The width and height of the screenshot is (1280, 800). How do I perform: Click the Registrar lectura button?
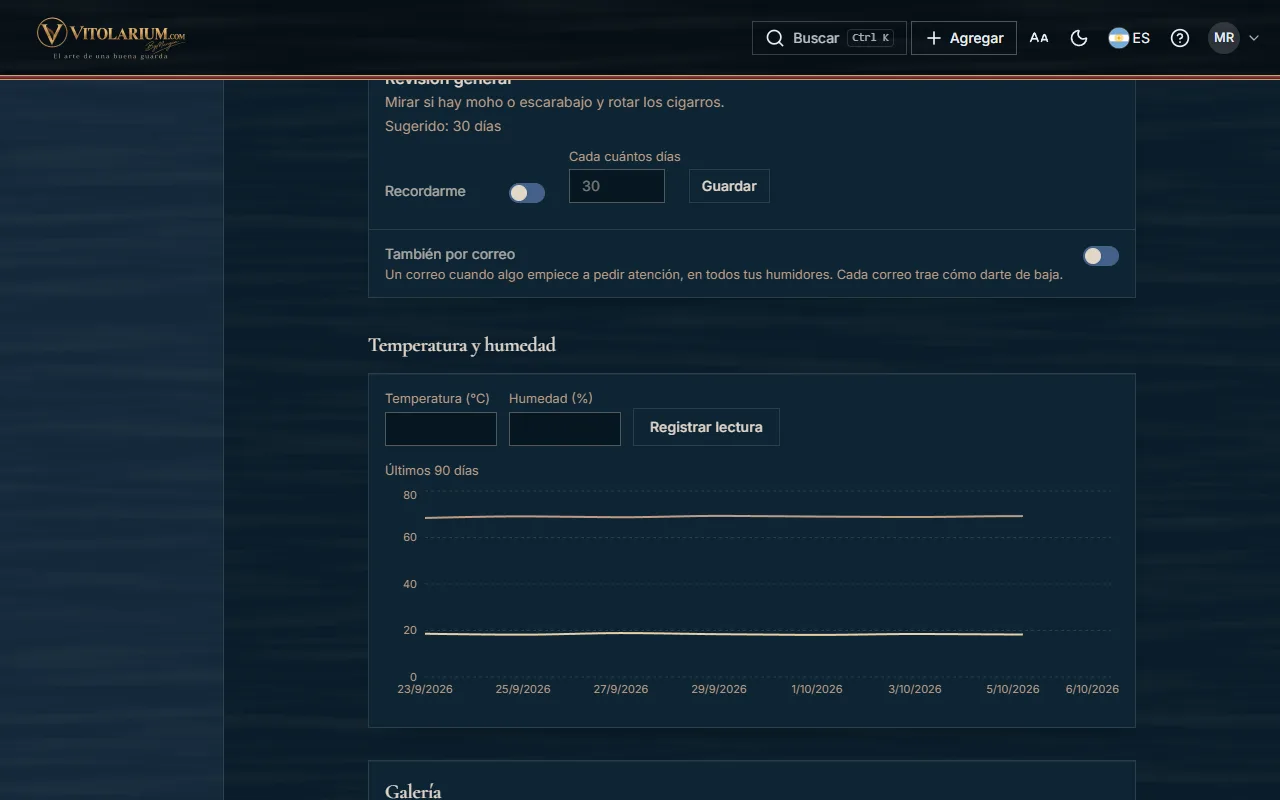point(706,427)
